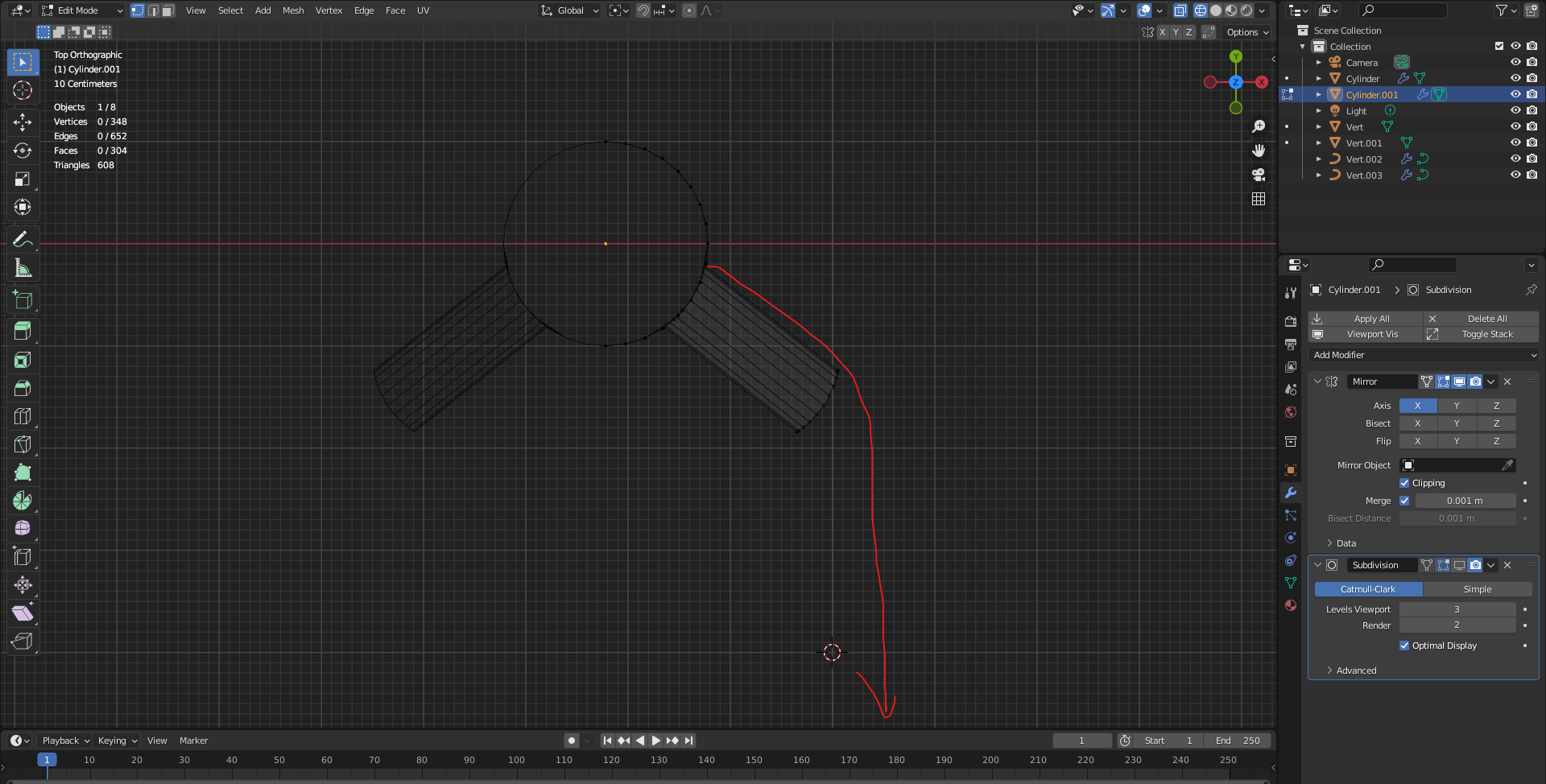Open the Modifier properties wrench tab

click(1291, 493)
